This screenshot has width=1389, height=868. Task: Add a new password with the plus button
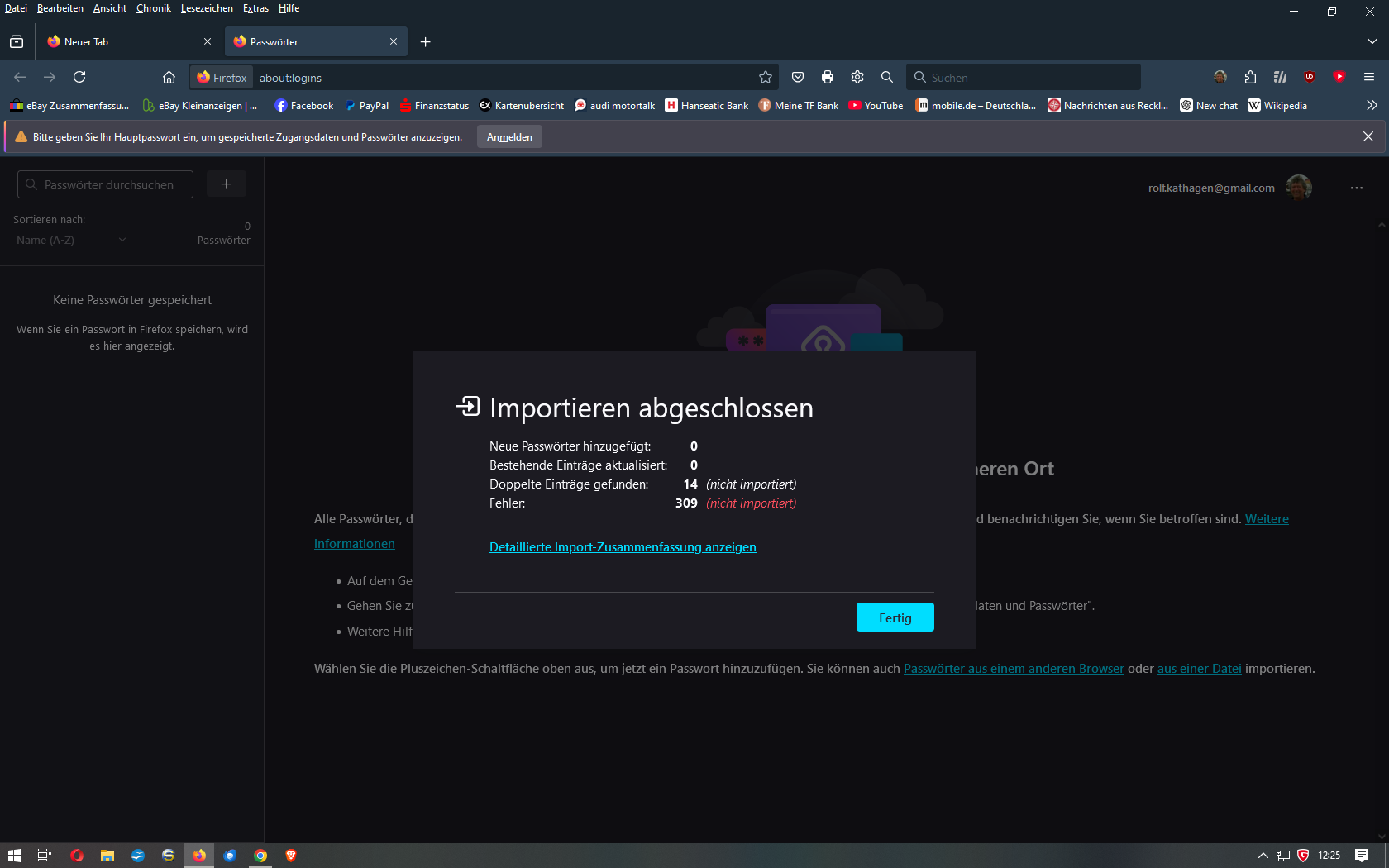[226, 184]
